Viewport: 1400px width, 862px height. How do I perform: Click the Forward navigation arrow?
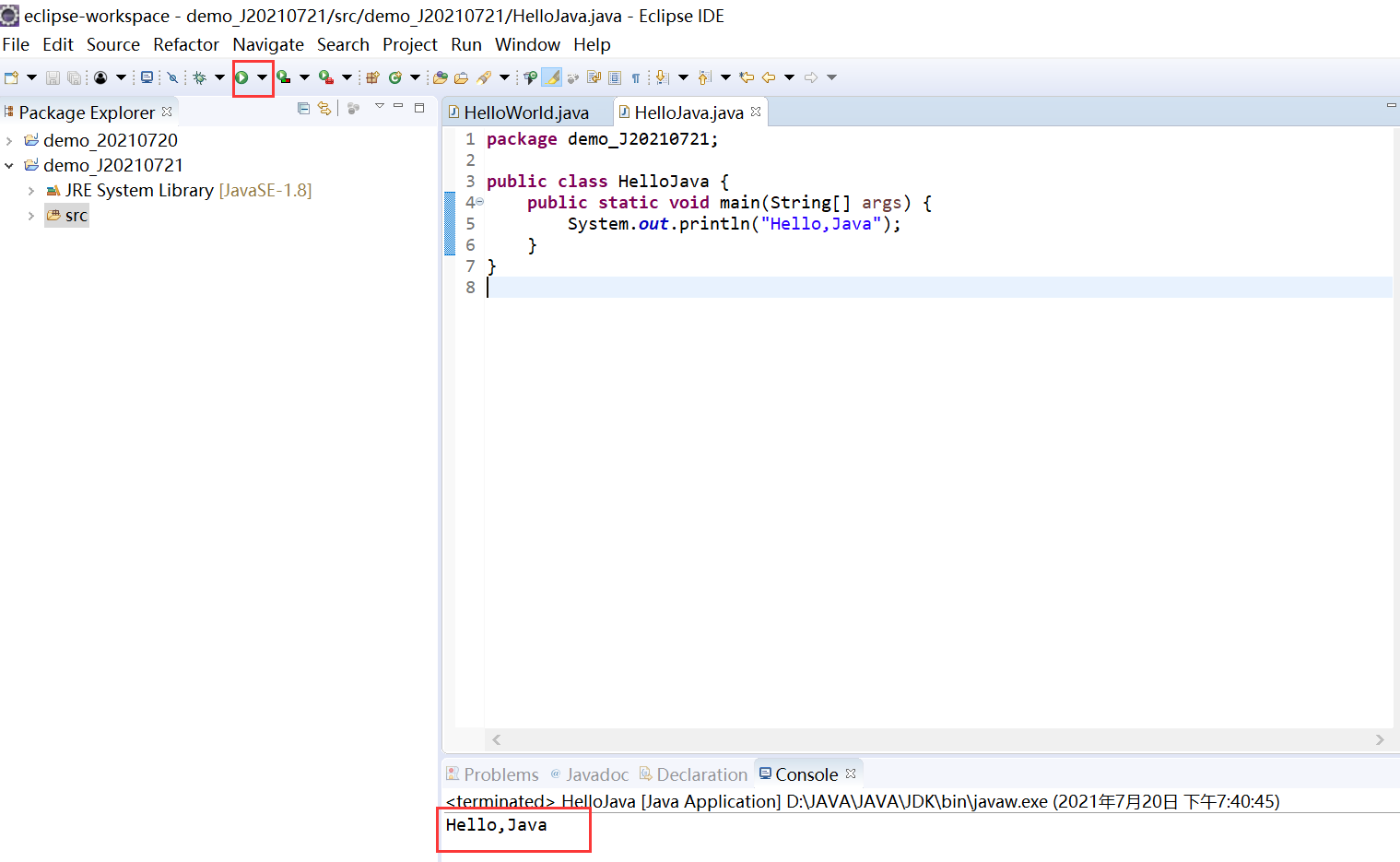[811, 77]
